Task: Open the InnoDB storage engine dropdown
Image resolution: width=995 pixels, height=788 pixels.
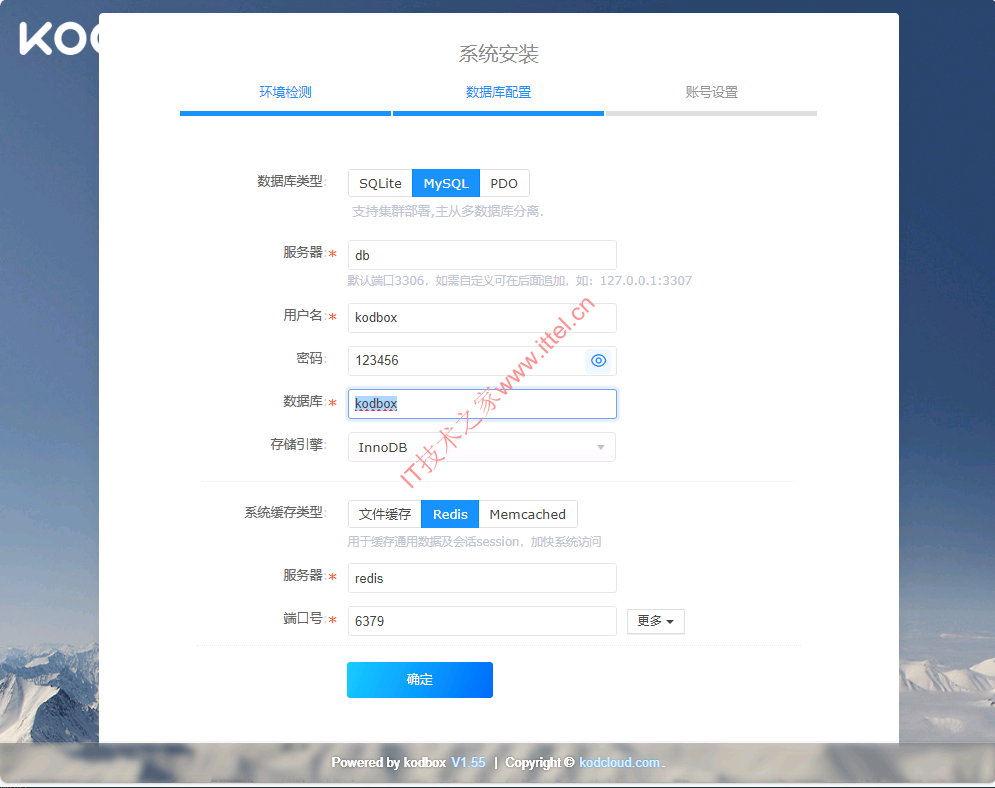Action: (482, 447)
